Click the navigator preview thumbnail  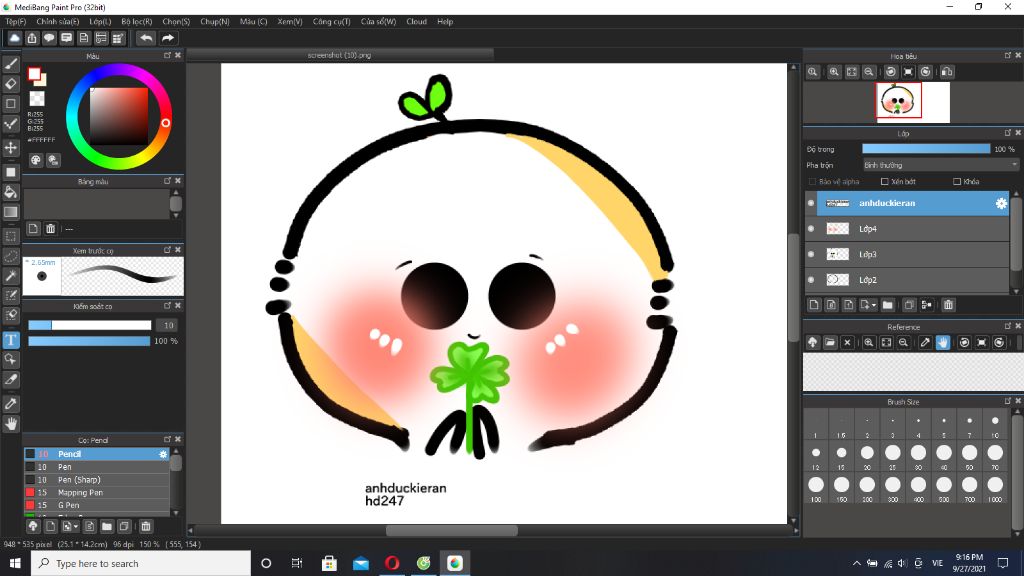tap(913, 102)
